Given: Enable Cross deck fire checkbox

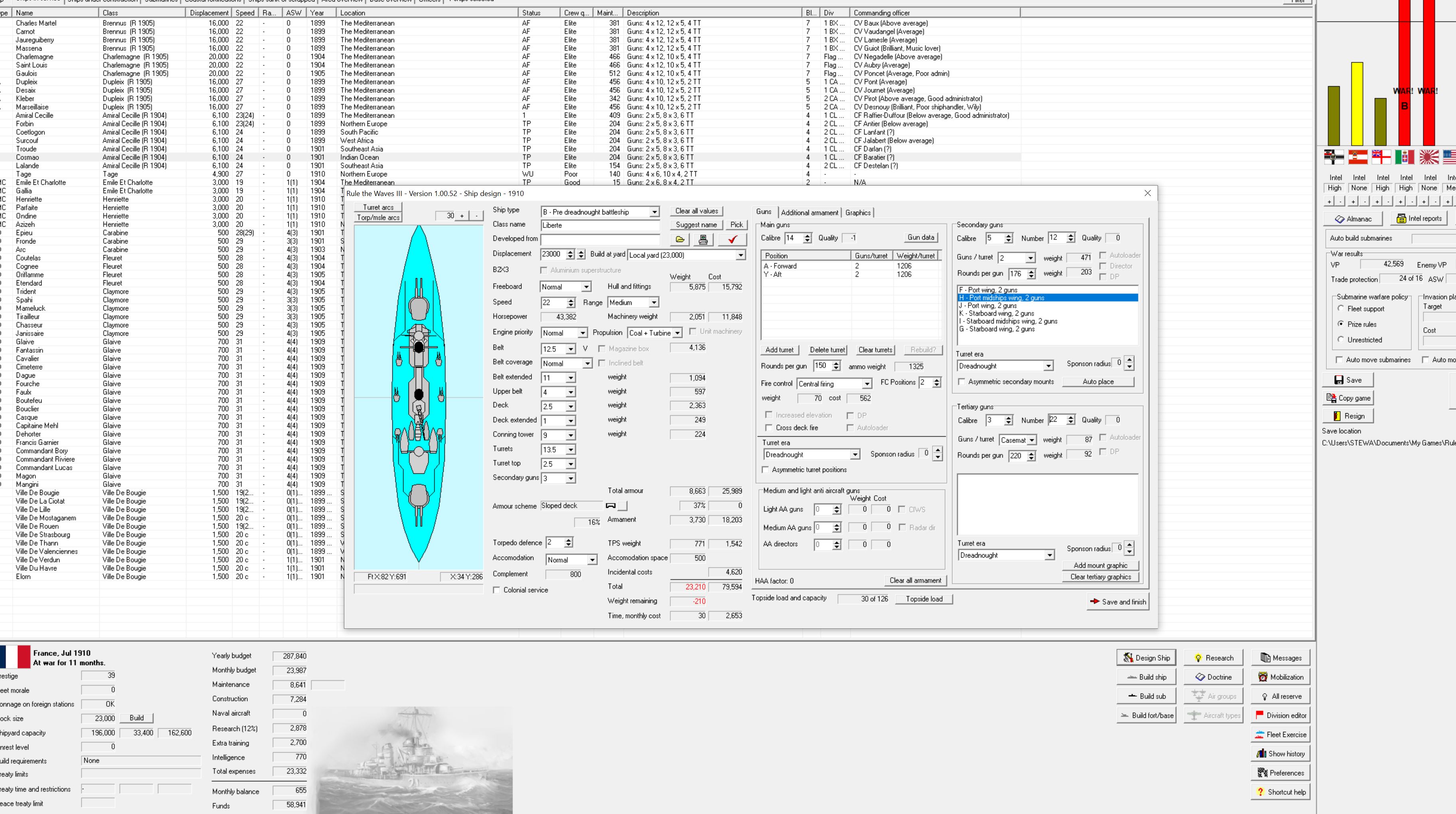Looking at the screenshot, I should coord(768,428).
